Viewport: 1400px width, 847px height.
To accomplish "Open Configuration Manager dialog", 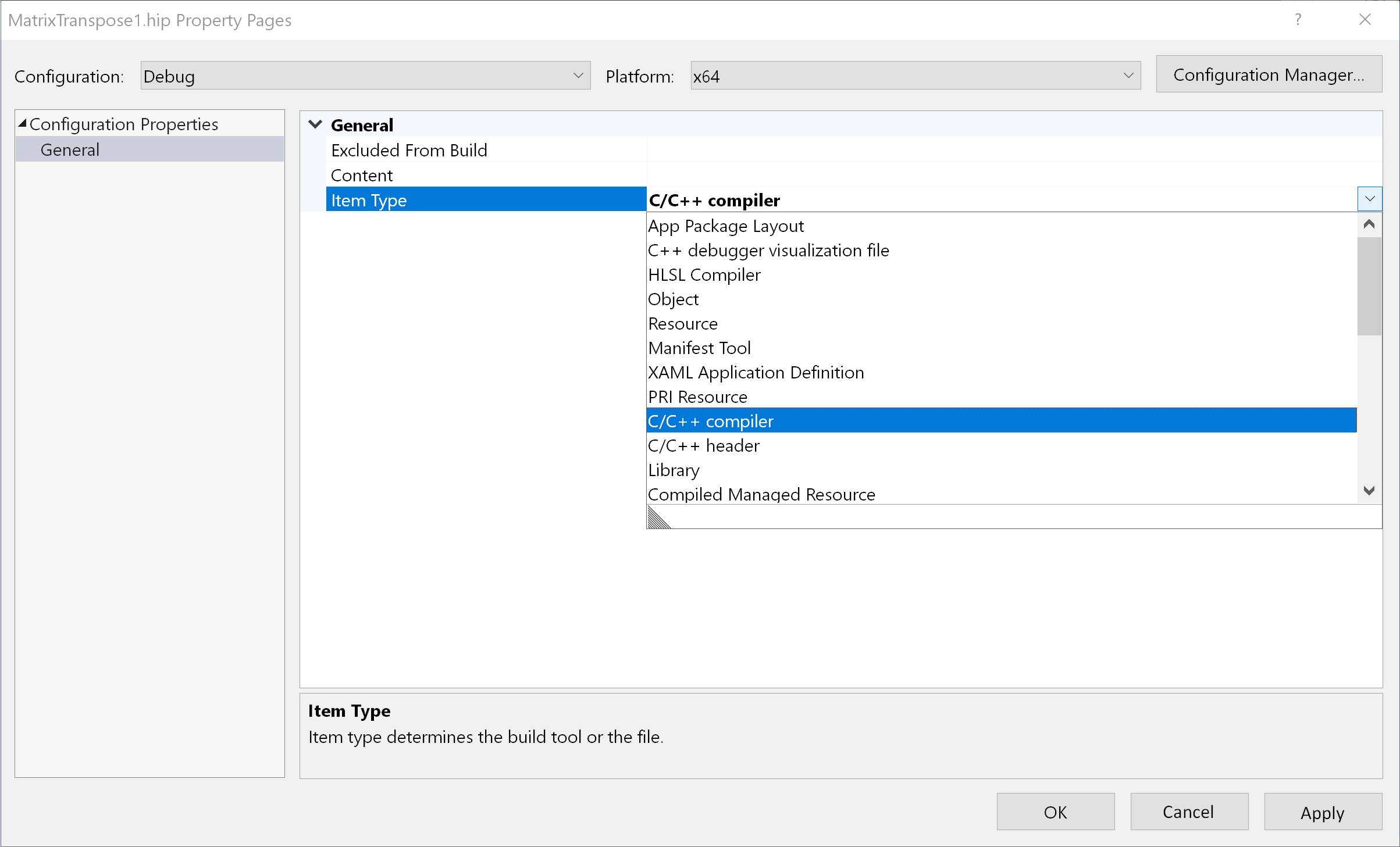I will (x=1269, y=75).
